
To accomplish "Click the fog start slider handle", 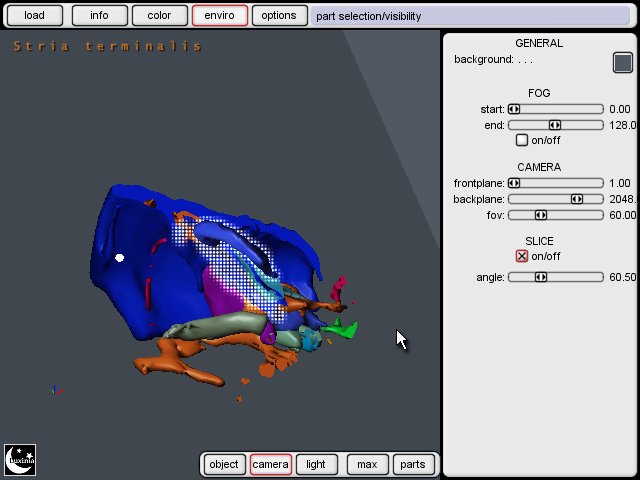I will click(514, 109).
